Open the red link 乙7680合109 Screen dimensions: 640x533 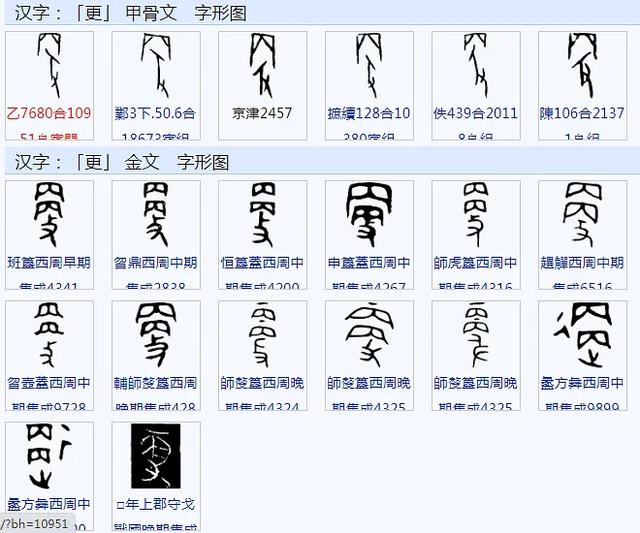[x=49, y=113]
